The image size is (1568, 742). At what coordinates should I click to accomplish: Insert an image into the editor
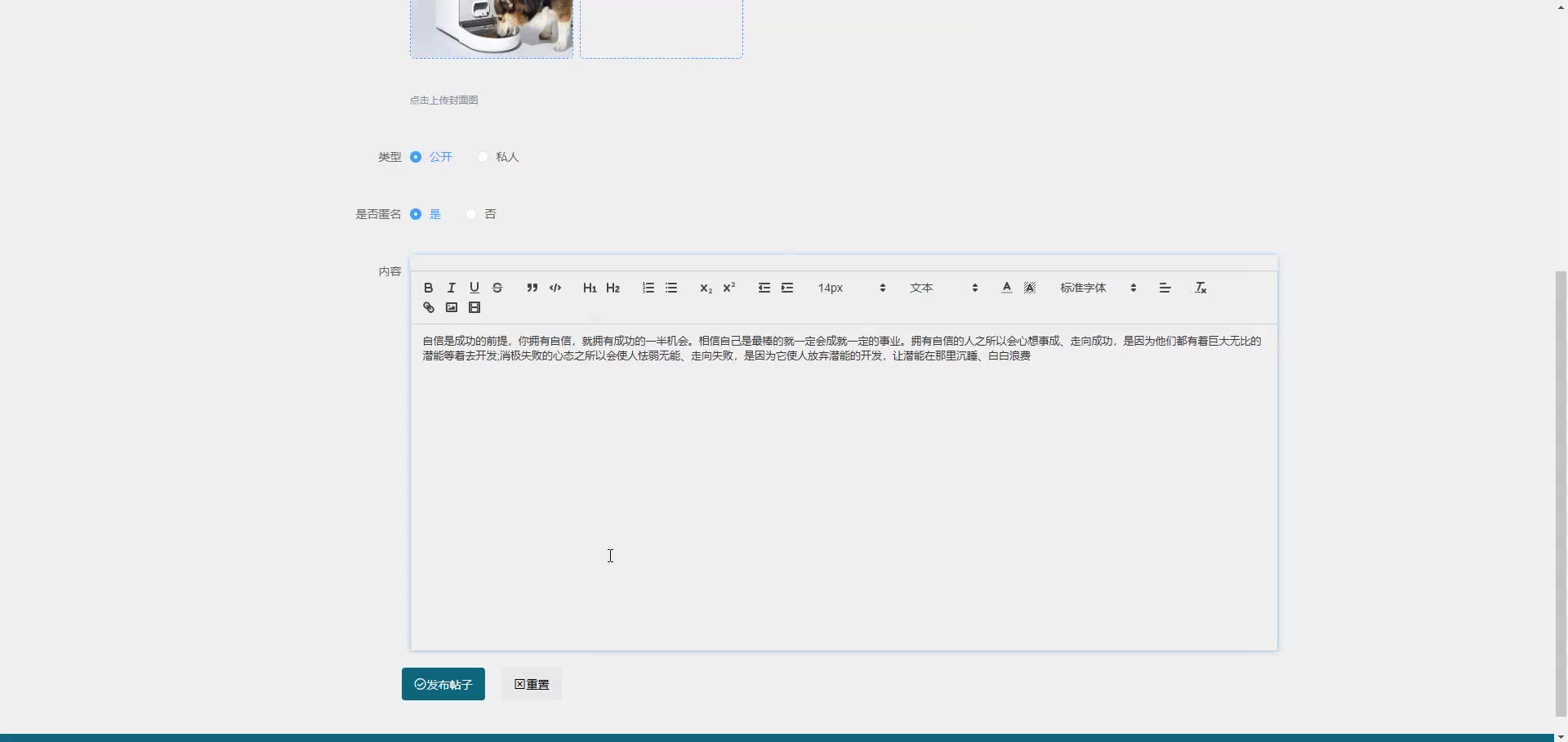click(x=452, y=307)
